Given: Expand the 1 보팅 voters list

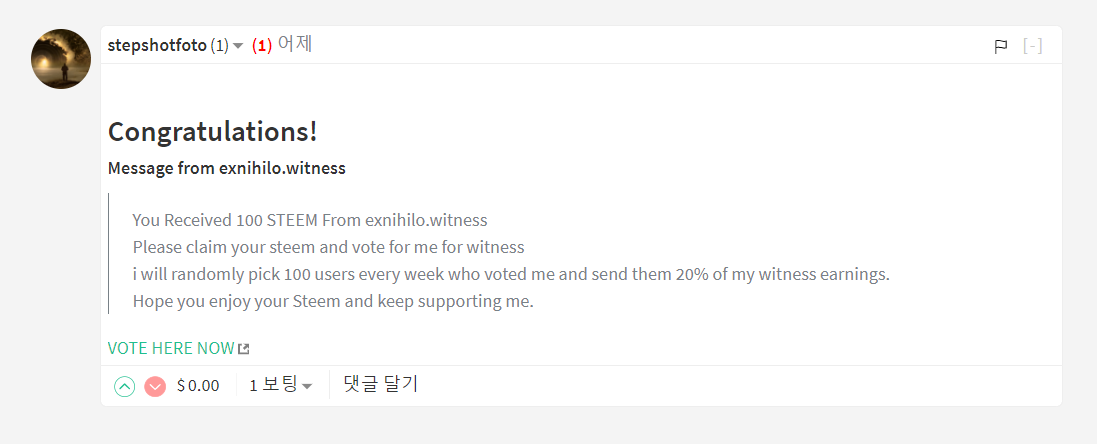Looking at the screenshot, I should click(273, 385).
